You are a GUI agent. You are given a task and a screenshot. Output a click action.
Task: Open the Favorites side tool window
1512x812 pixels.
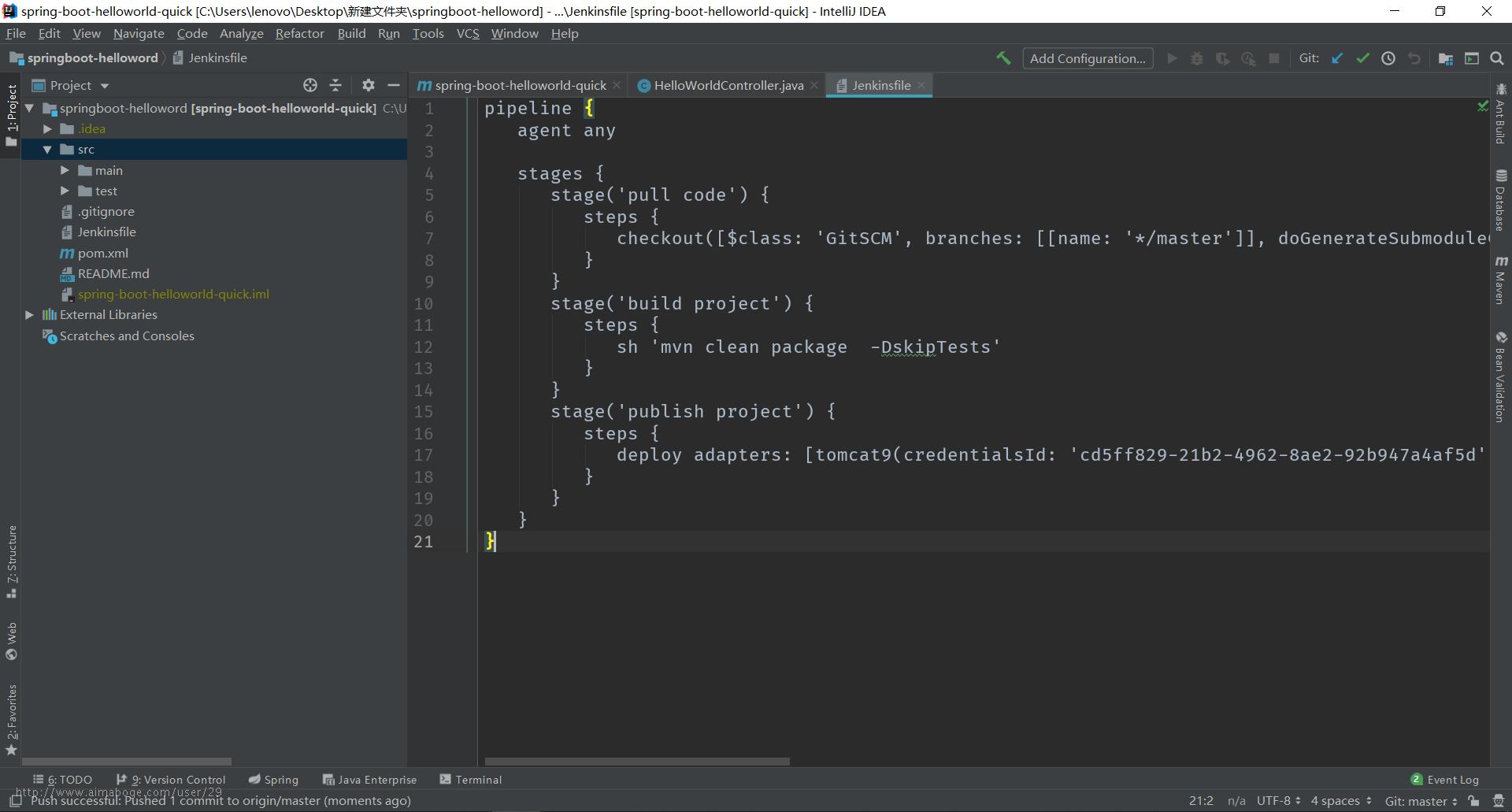point(11,720)
